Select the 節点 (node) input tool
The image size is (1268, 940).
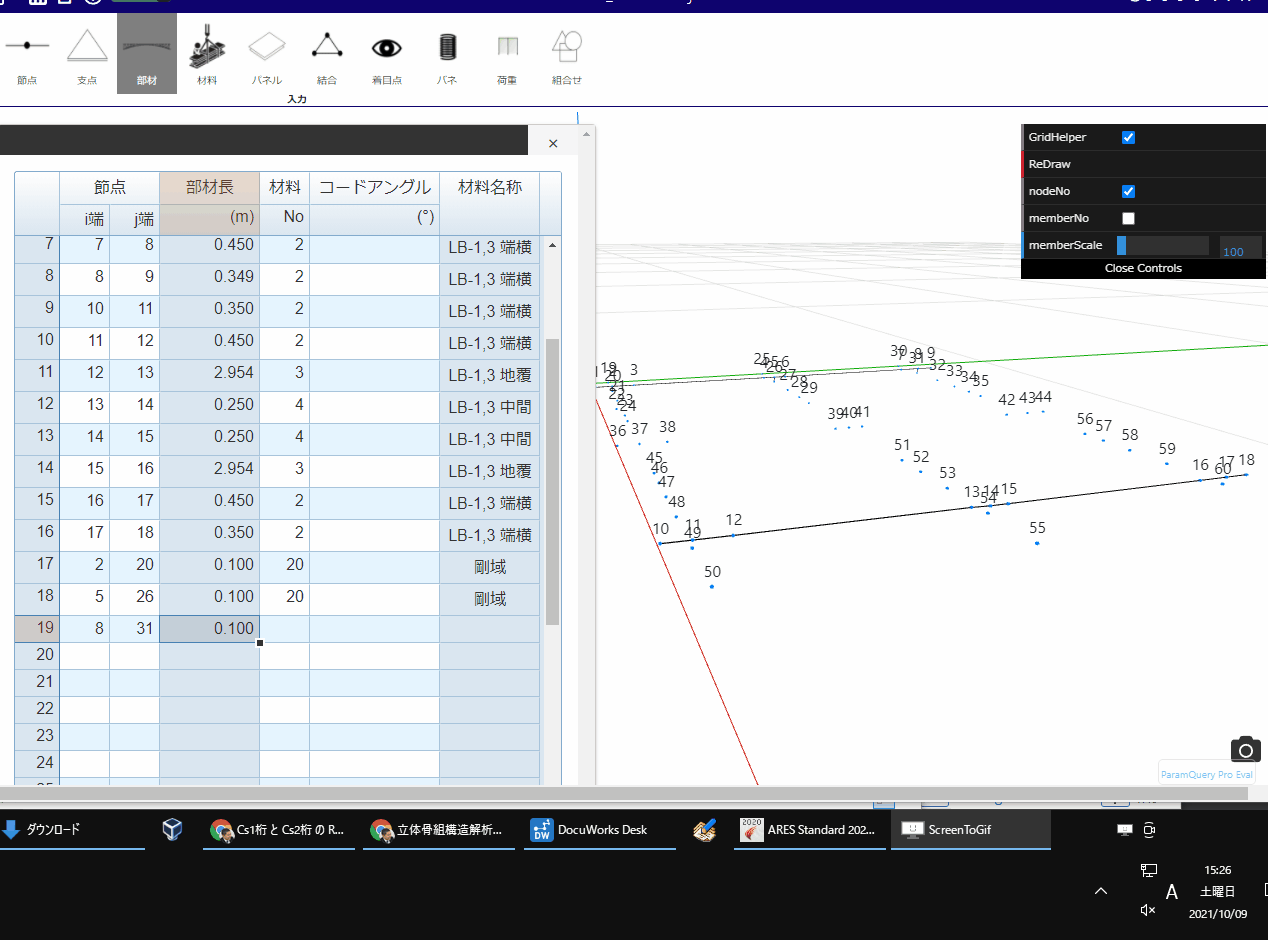[27, 55]
